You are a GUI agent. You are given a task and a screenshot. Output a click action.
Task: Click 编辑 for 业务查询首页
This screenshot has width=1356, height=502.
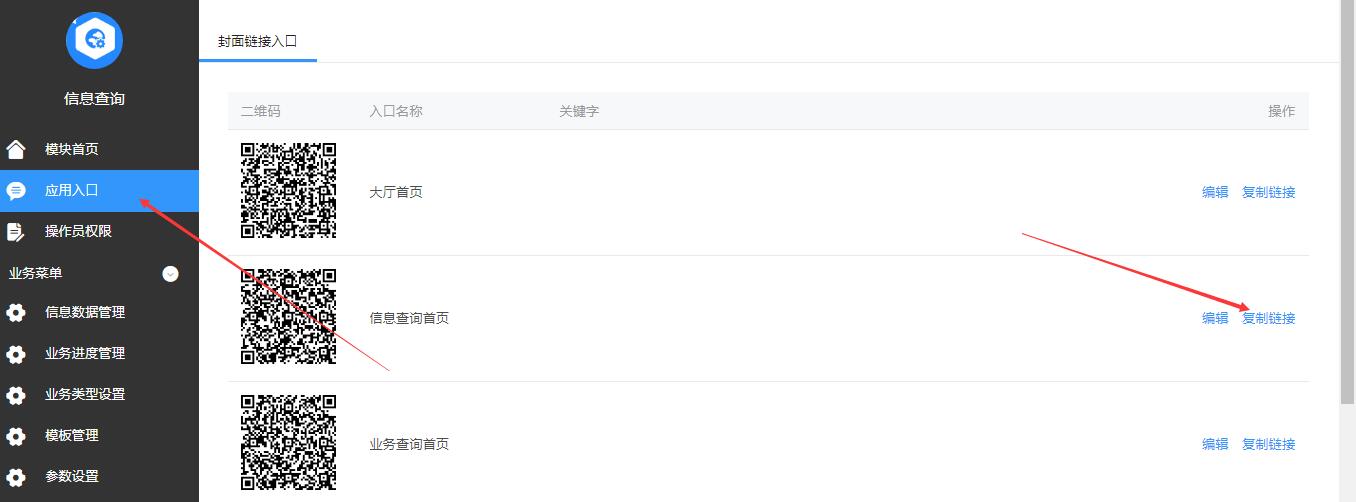[x=1215, y=444]
